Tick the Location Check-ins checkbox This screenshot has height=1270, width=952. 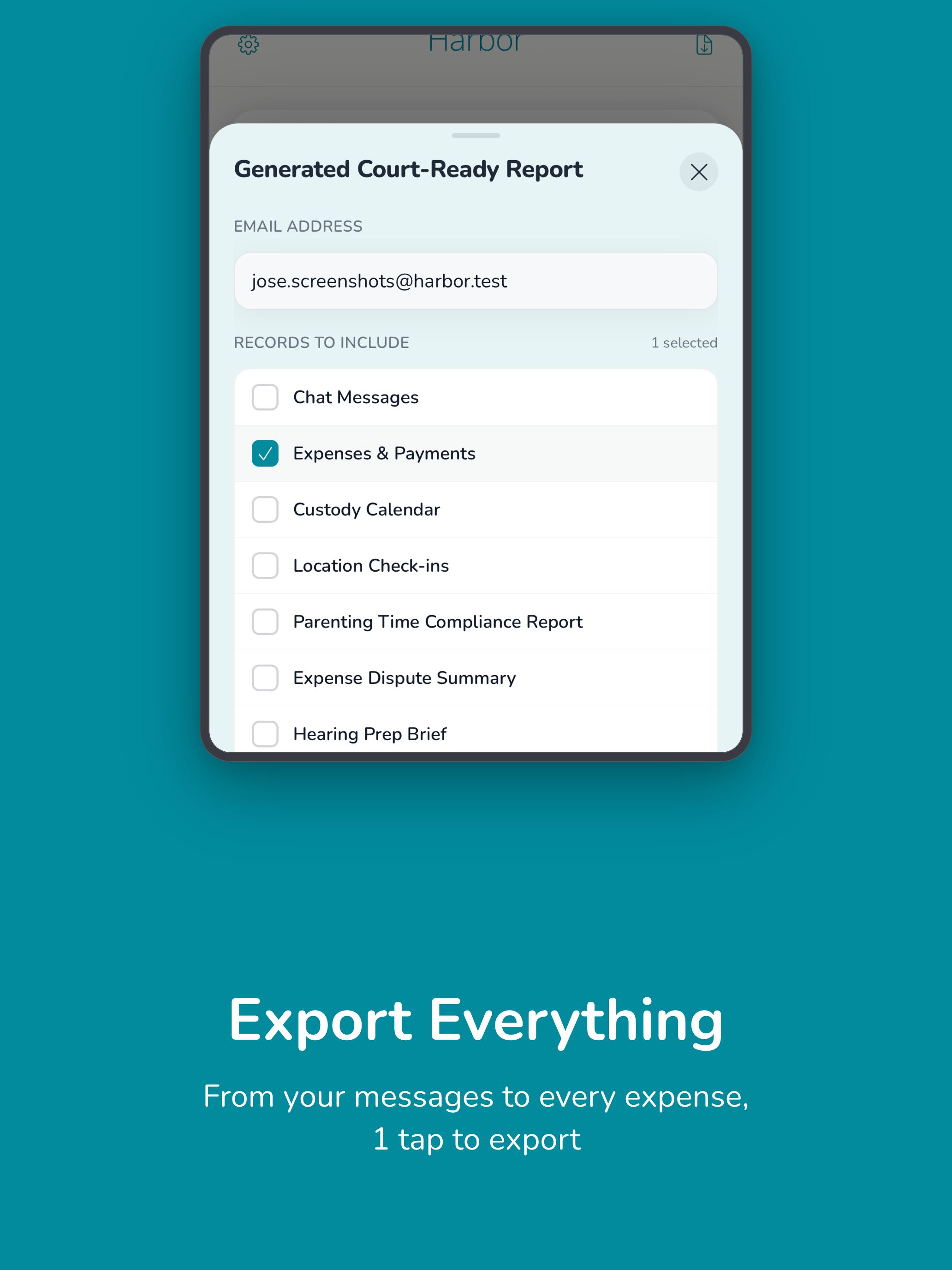[x=265, y=565]
